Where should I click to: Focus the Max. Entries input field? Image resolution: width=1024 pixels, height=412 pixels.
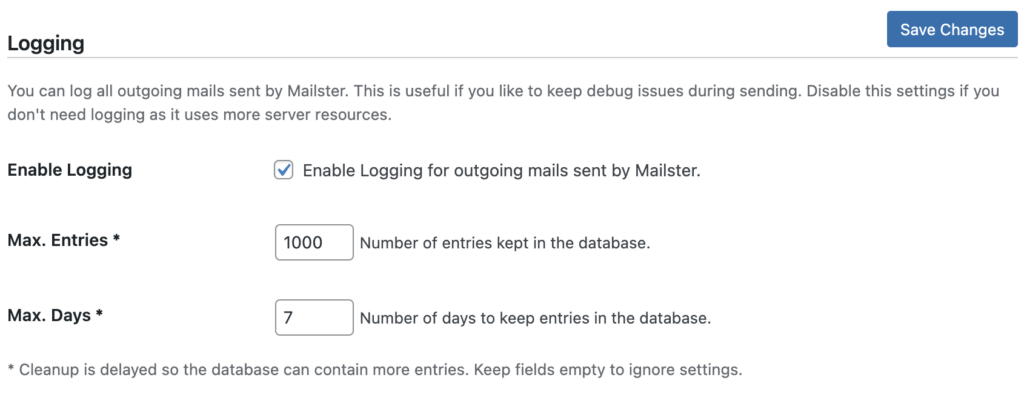(x=314, y=242)
